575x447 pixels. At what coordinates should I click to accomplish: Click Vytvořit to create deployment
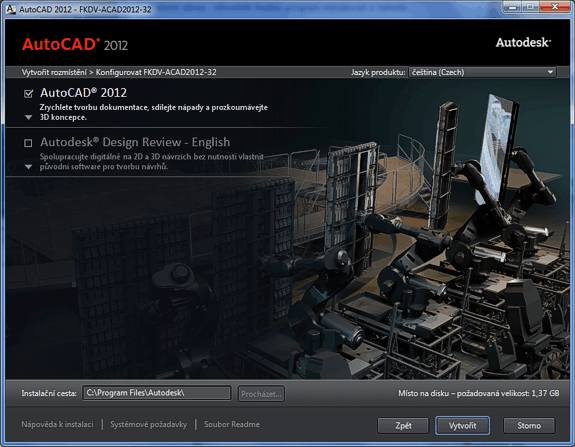pos(462,426)
